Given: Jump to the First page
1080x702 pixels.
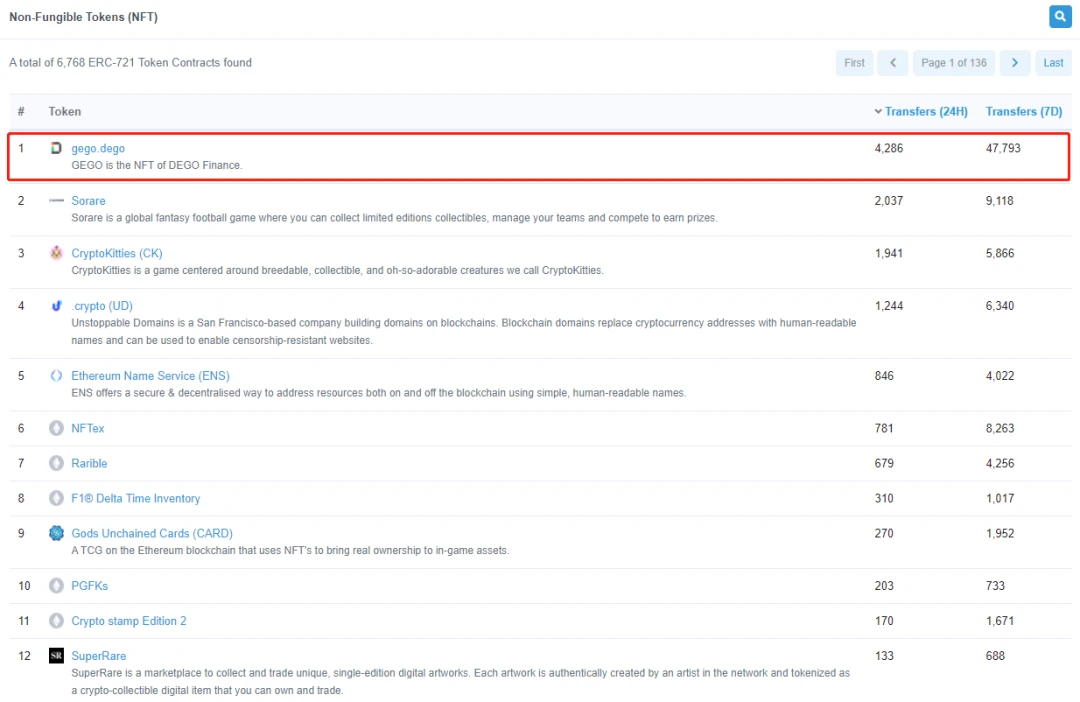Looking at the screenshot, I should [x=854, y=63].
